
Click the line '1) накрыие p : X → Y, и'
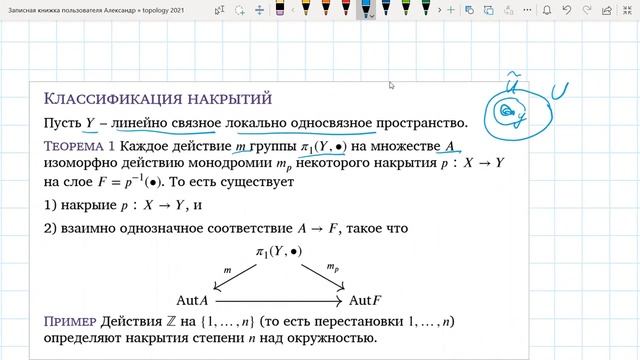pos(123,204)
